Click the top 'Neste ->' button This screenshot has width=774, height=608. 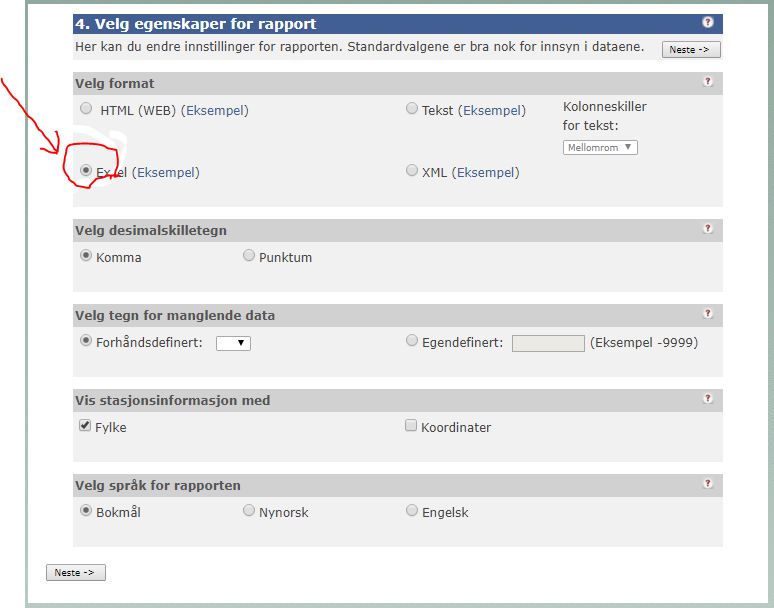click(x=691, y=49)
